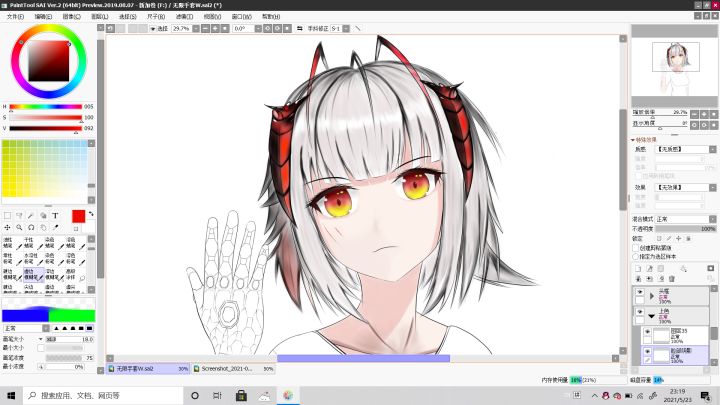Click the 无限手套W.sai2 document tab
Viewport: 720px width, 405px height.
click(148, 368)
